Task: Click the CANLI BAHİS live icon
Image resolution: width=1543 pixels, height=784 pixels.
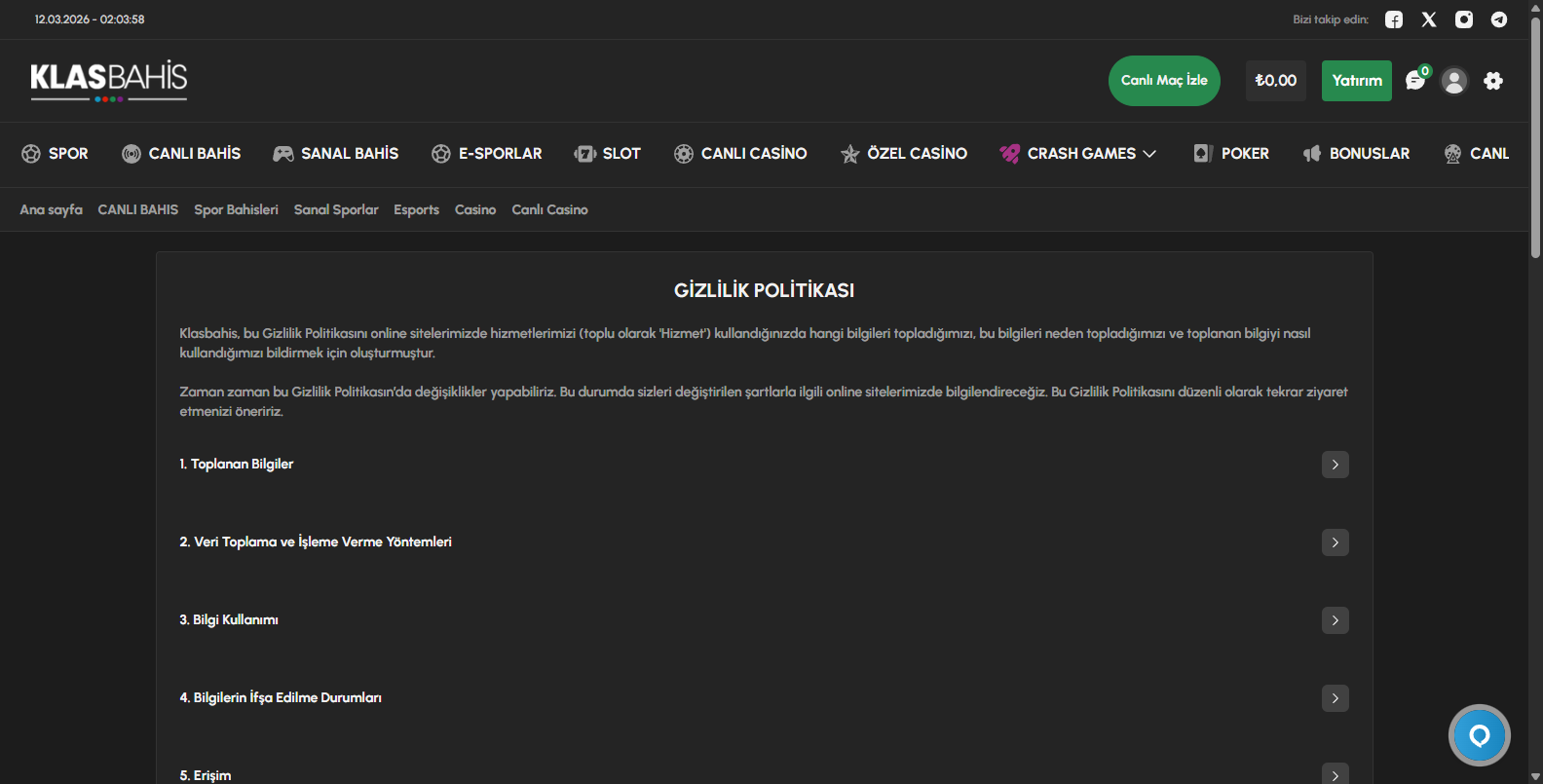Action: click(132, 154)
